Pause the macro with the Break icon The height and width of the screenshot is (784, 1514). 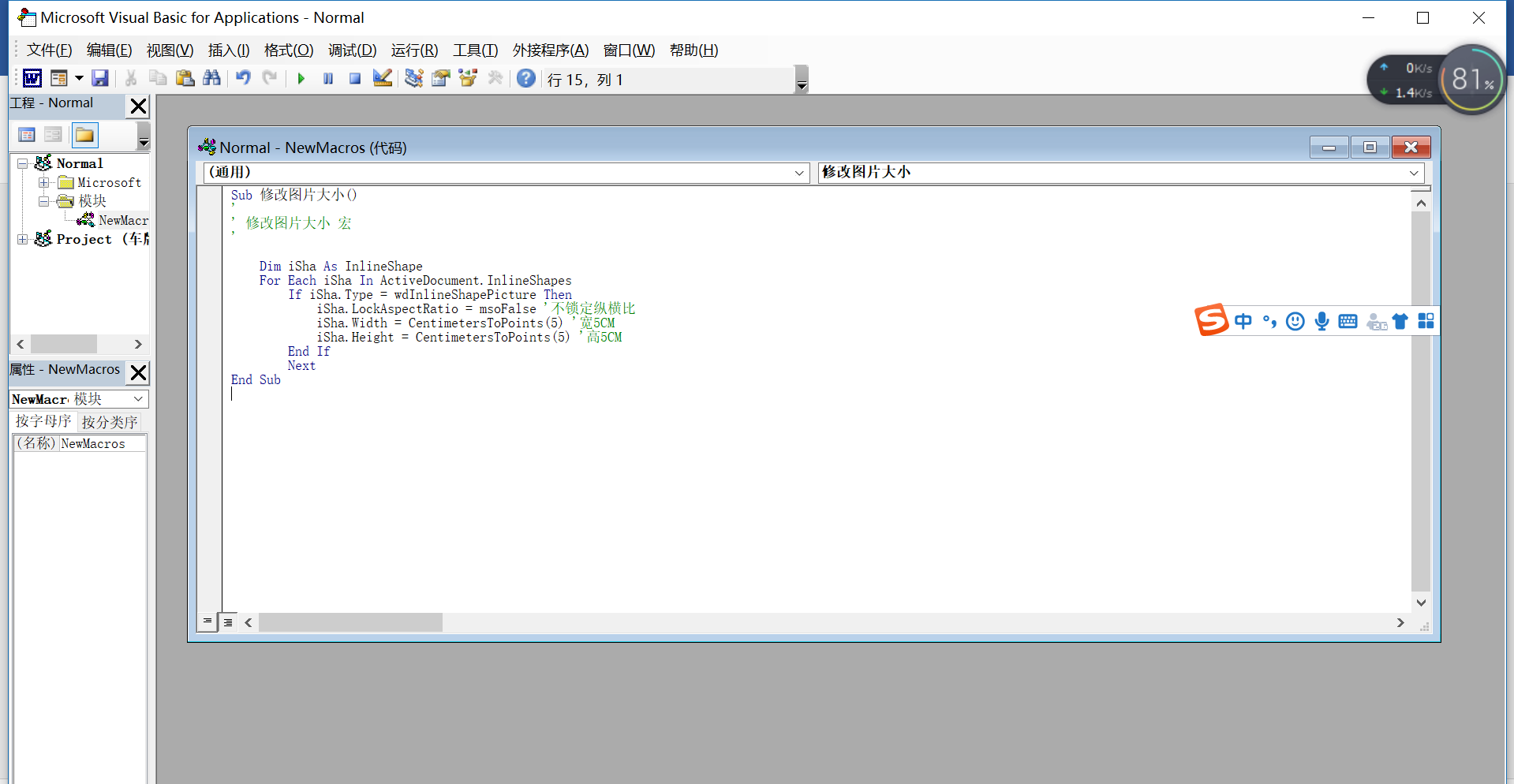coord(327,78)
